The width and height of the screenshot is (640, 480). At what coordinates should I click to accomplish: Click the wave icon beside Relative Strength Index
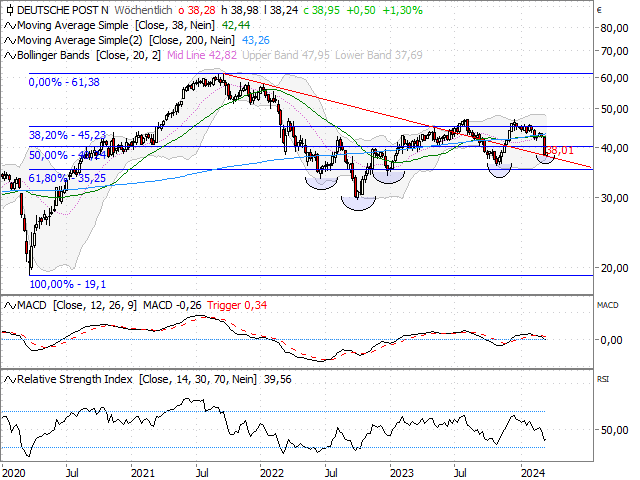tap(10, 380)
